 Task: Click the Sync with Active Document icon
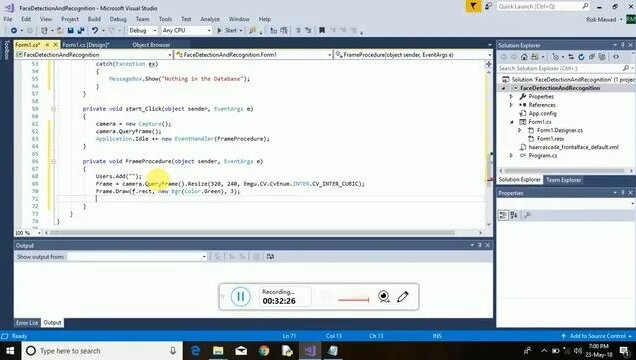[571, 57]
